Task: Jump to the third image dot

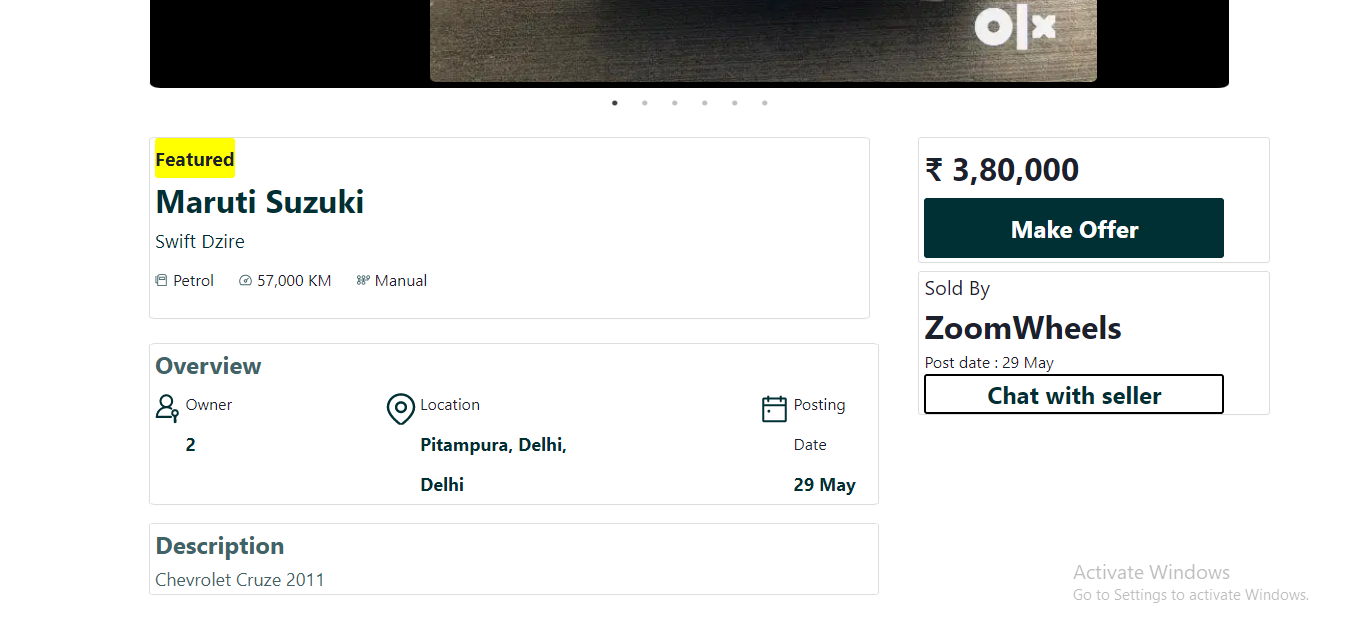Action: coord(674,102)
